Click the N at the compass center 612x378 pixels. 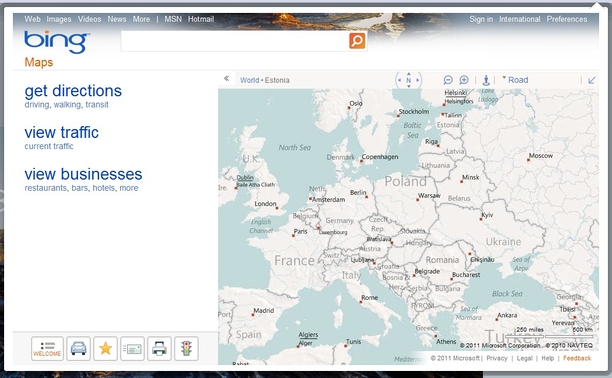[409, 80]
